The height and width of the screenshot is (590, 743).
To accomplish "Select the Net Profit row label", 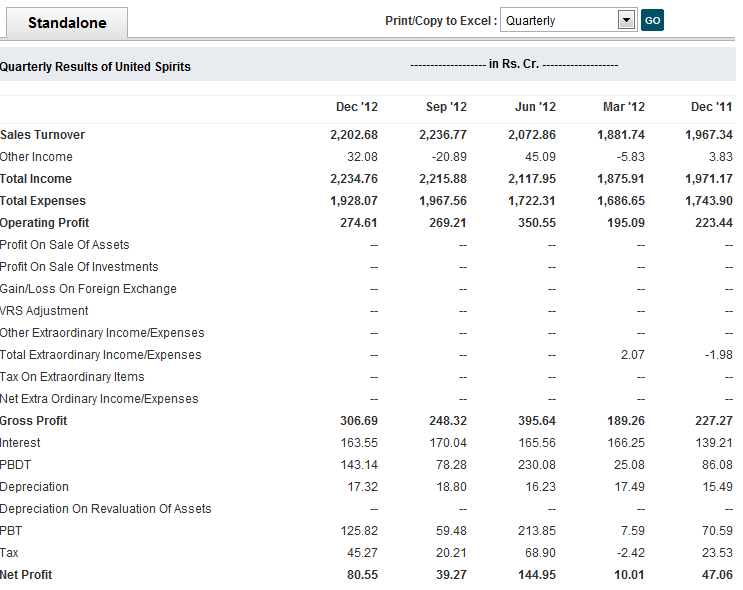I will pos(26,575).
